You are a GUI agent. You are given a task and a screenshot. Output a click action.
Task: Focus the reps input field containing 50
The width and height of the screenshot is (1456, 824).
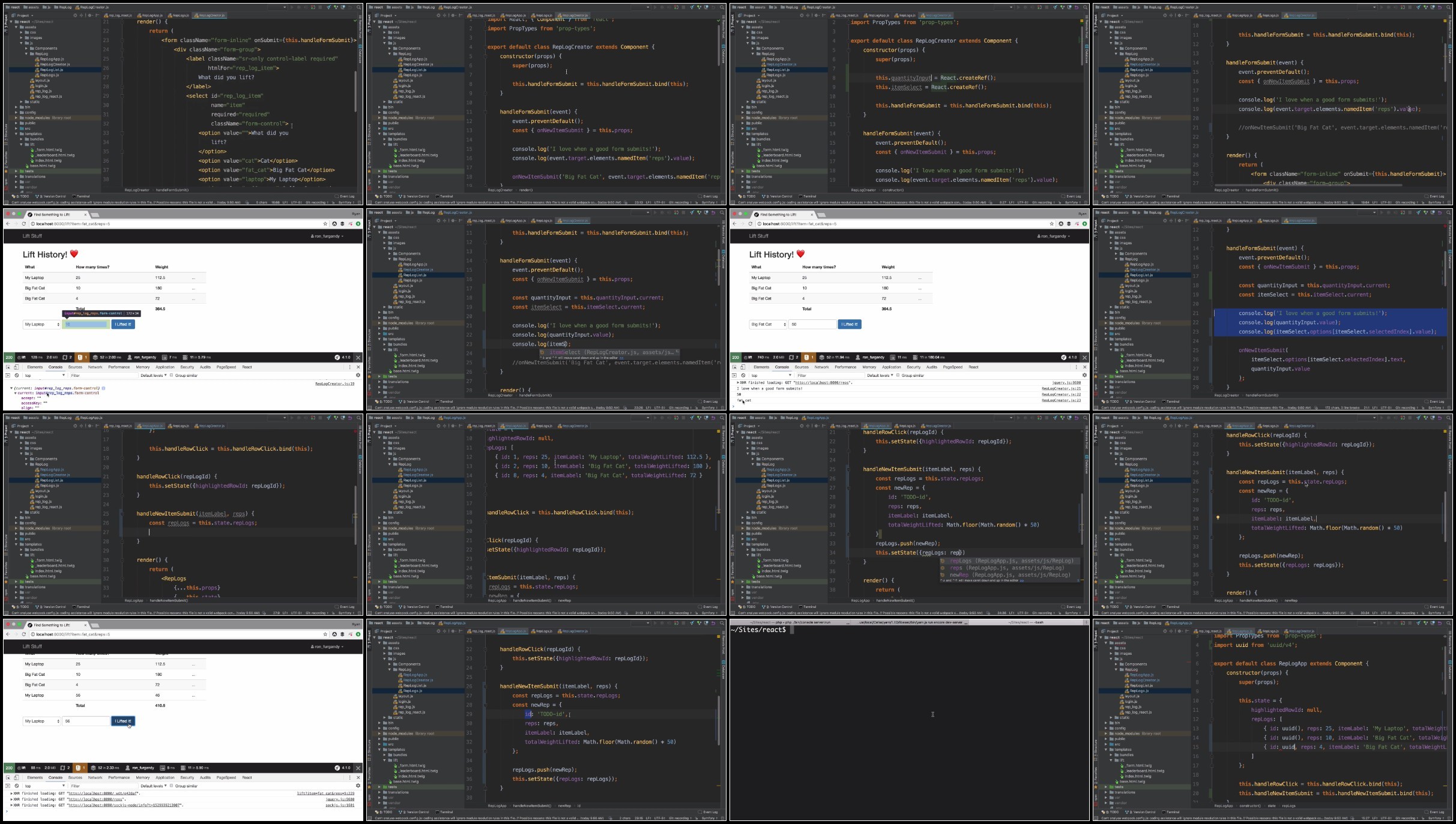coord(812,324)
